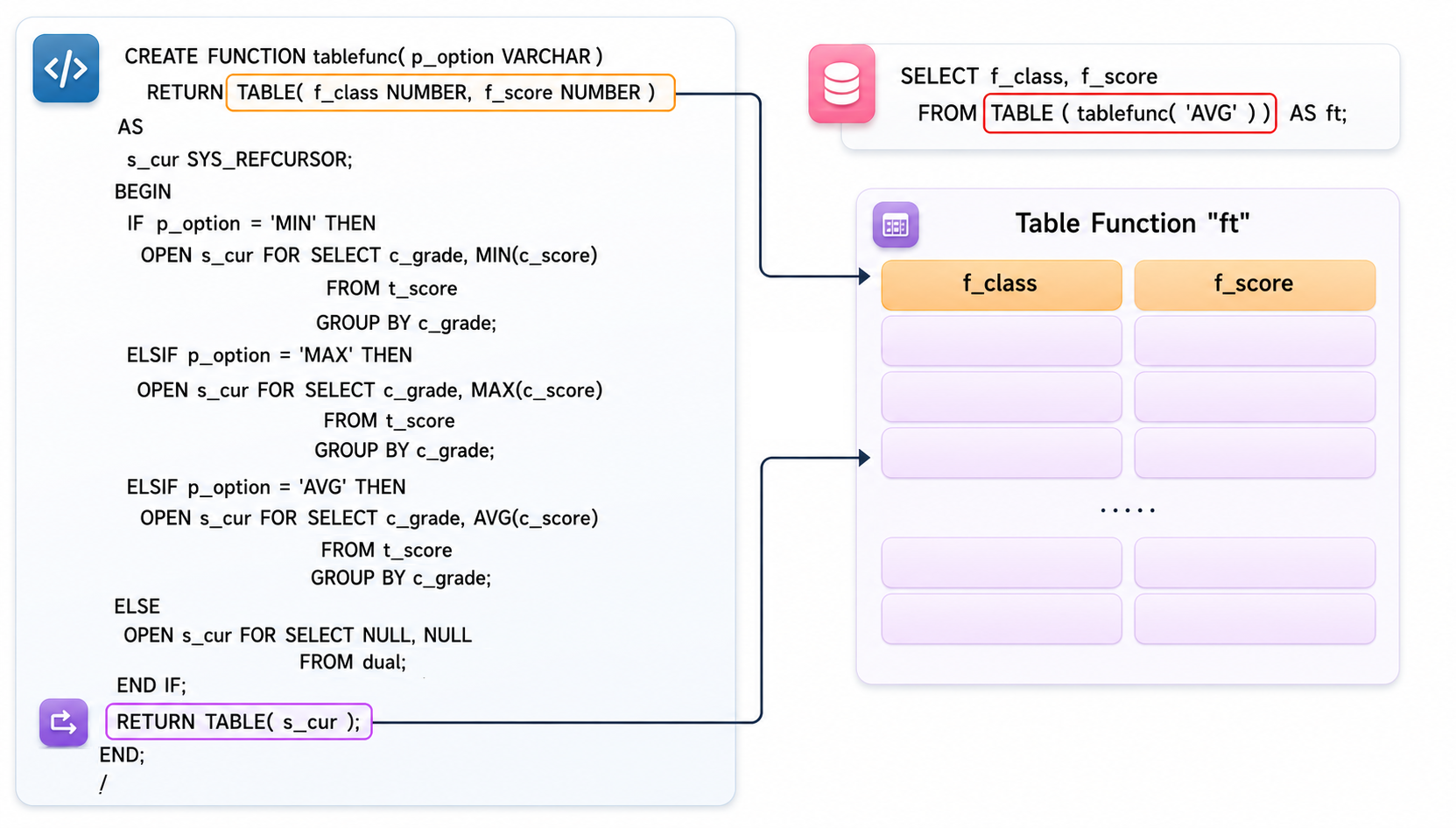1456x828 pixels.
Task: Click the first empty cell under f_score
Action: pyautogui.click(x=1255, y=341)
